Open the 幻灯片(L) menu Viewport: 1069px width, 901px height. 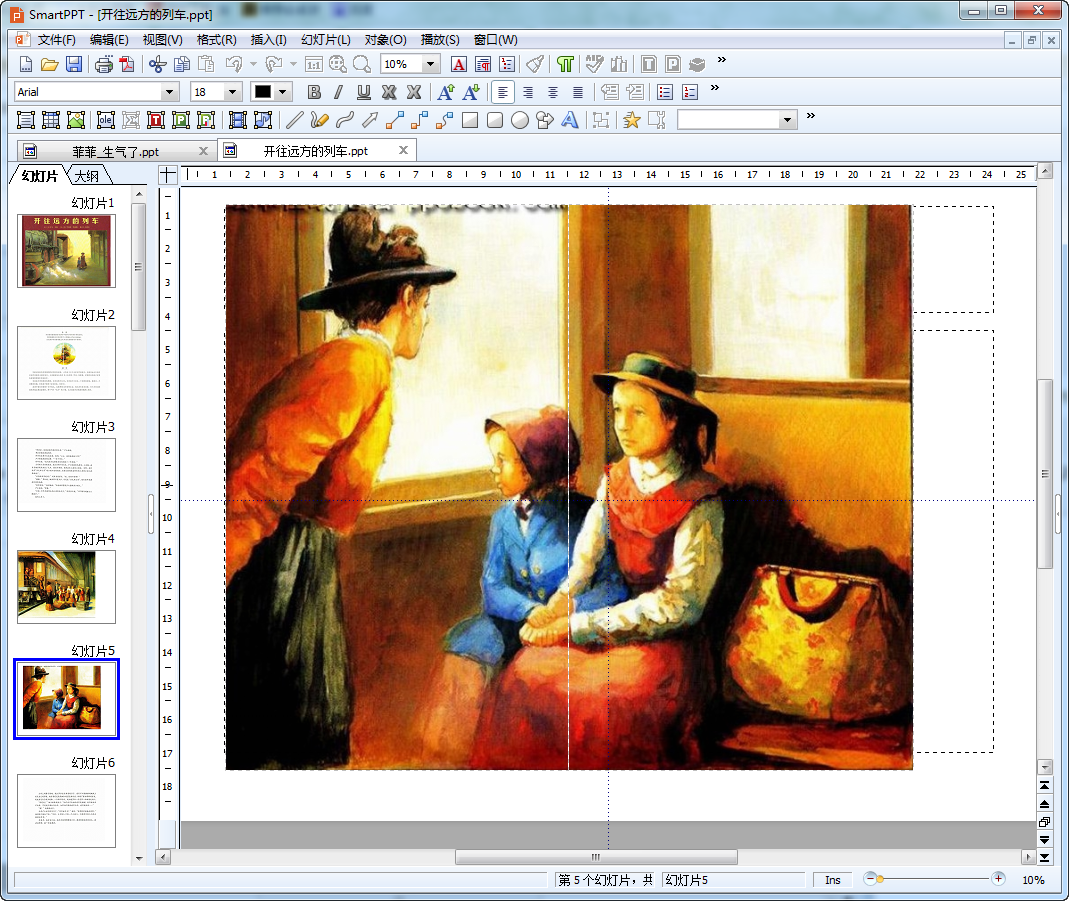(x=326, y=40)
